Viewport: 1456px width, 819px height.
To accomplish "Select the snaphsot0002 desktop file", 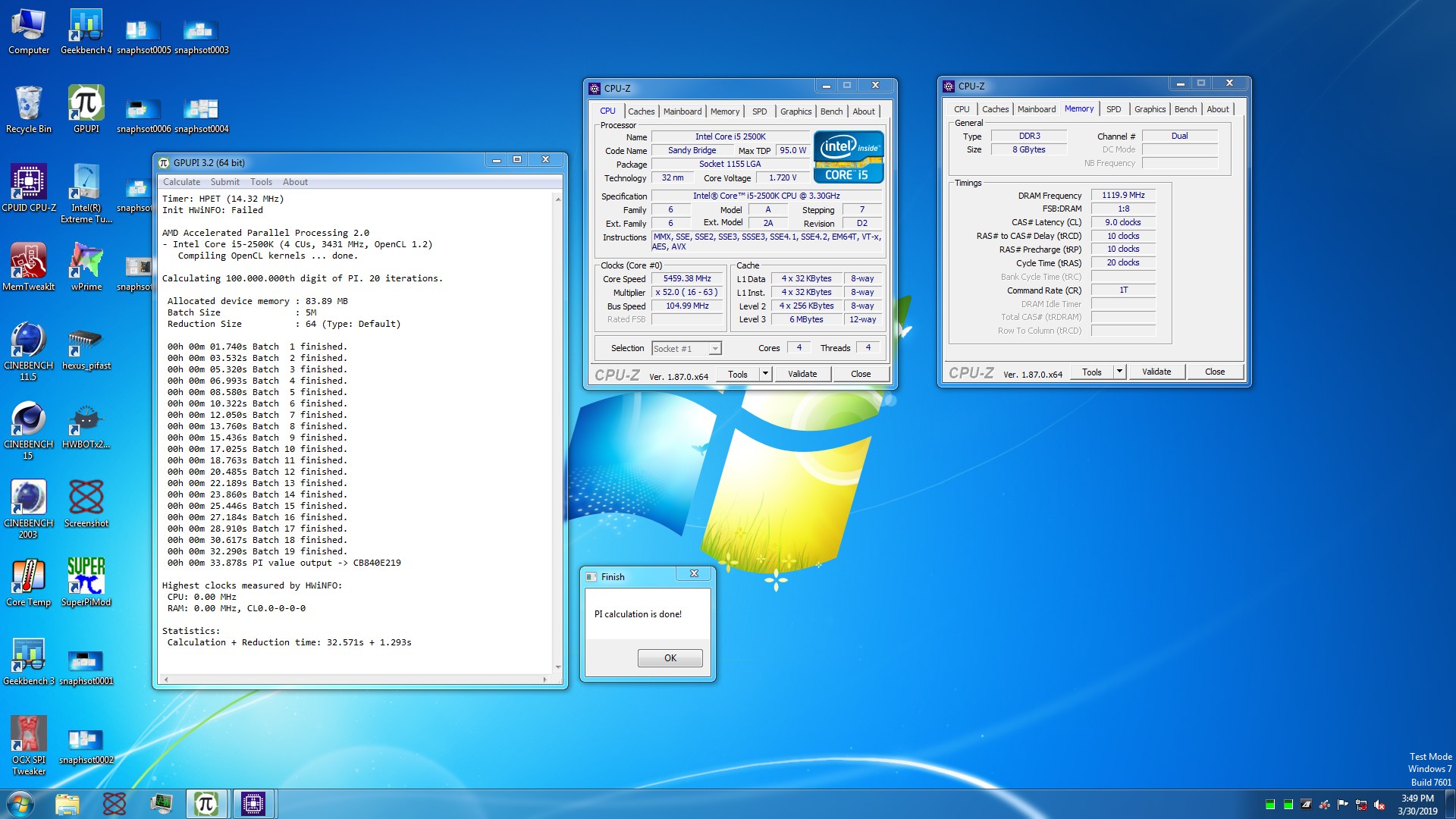I will click(86, 746).
